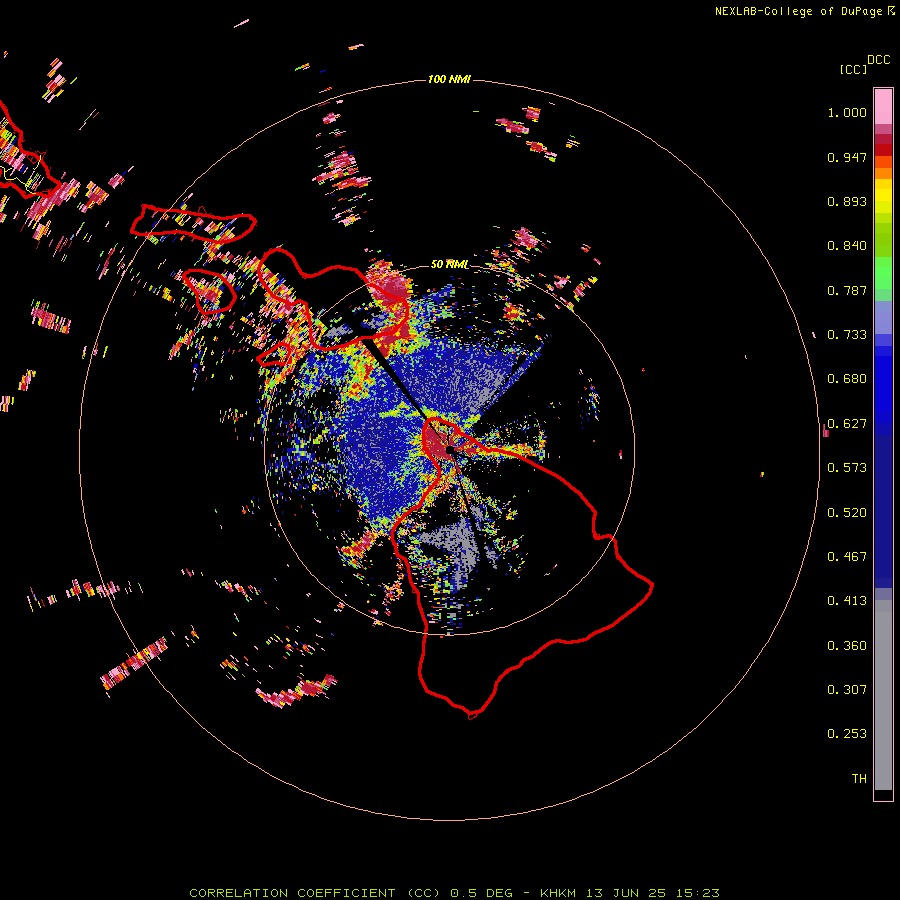Select the 0.5 DEG elevation text
Viewport: 900px width, 900px height.
482,893
